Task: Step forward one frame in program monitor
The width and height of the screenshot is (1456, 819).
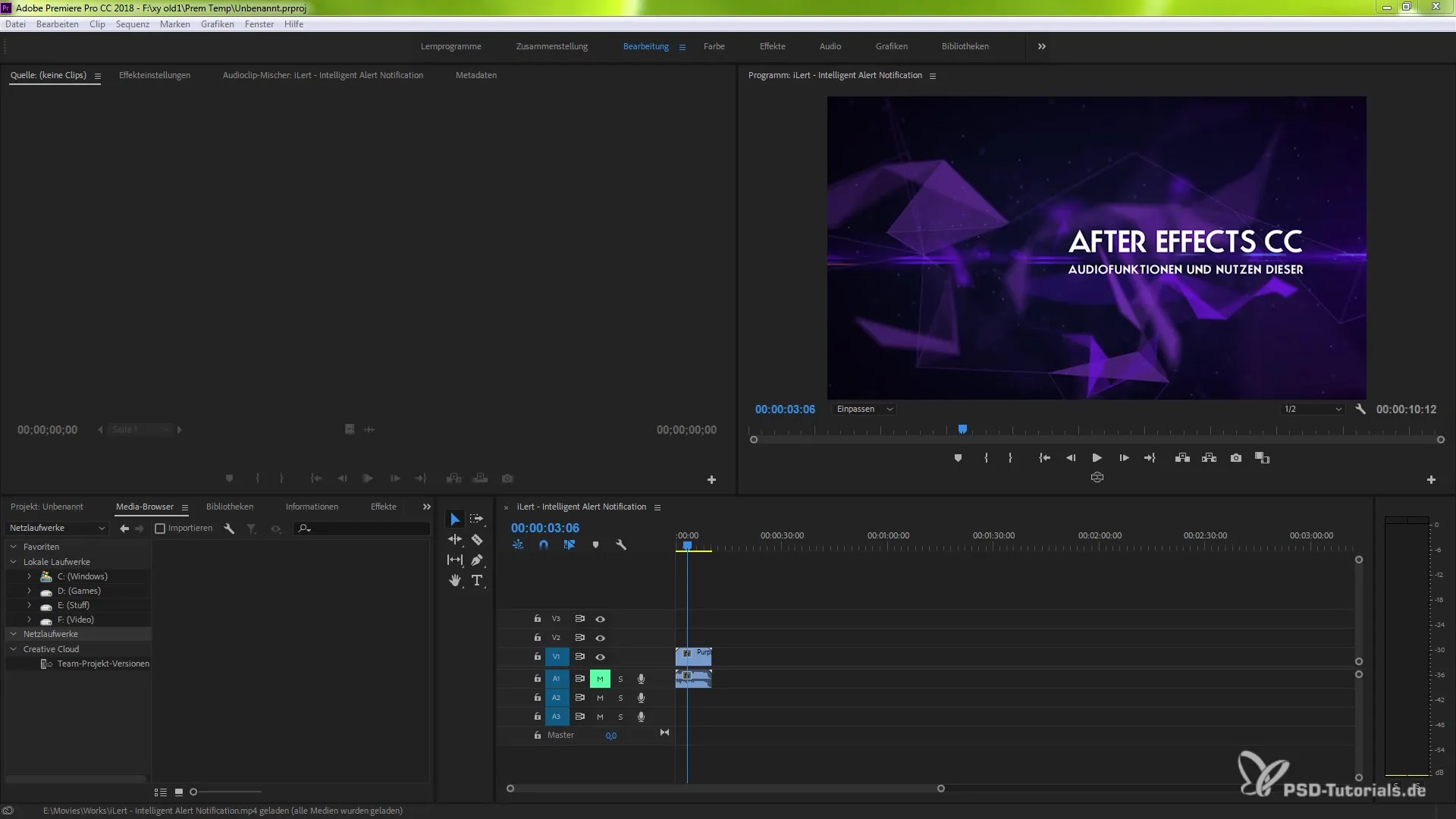Action: 1124,458
